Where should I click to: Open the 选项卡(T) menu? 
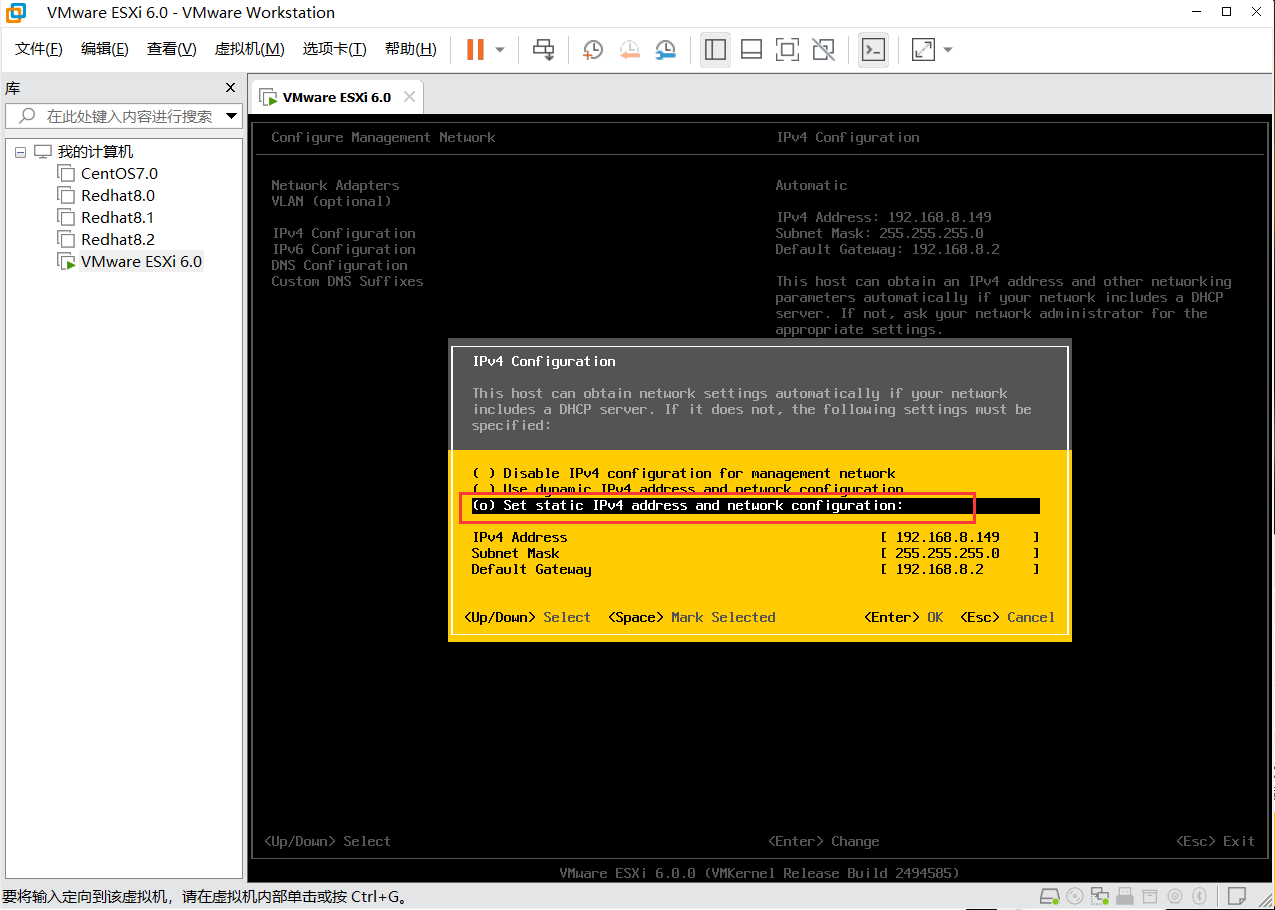[x=334, y=49]
